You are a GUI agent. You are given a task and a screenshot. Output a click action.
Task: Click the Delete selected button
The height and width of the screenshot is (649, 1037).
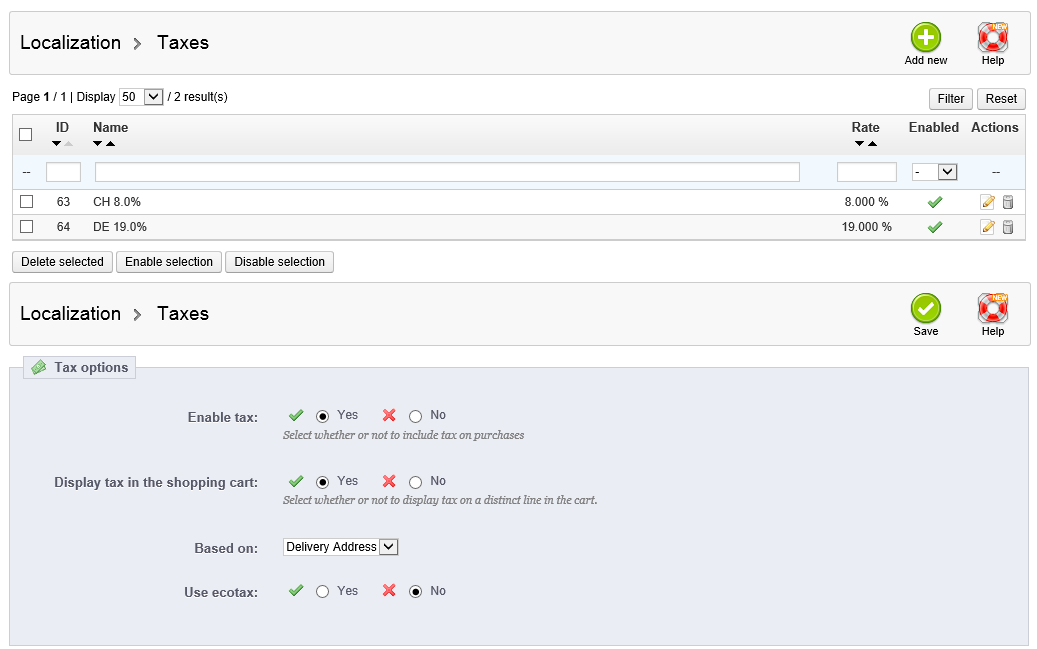point(62,262)
